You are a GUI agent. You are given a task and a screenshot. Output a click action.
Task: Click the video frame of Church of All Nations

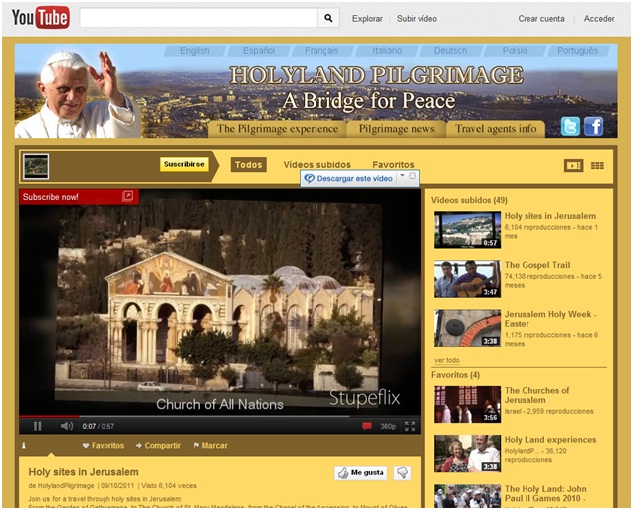pyautogui.click(x=220, y=300)
